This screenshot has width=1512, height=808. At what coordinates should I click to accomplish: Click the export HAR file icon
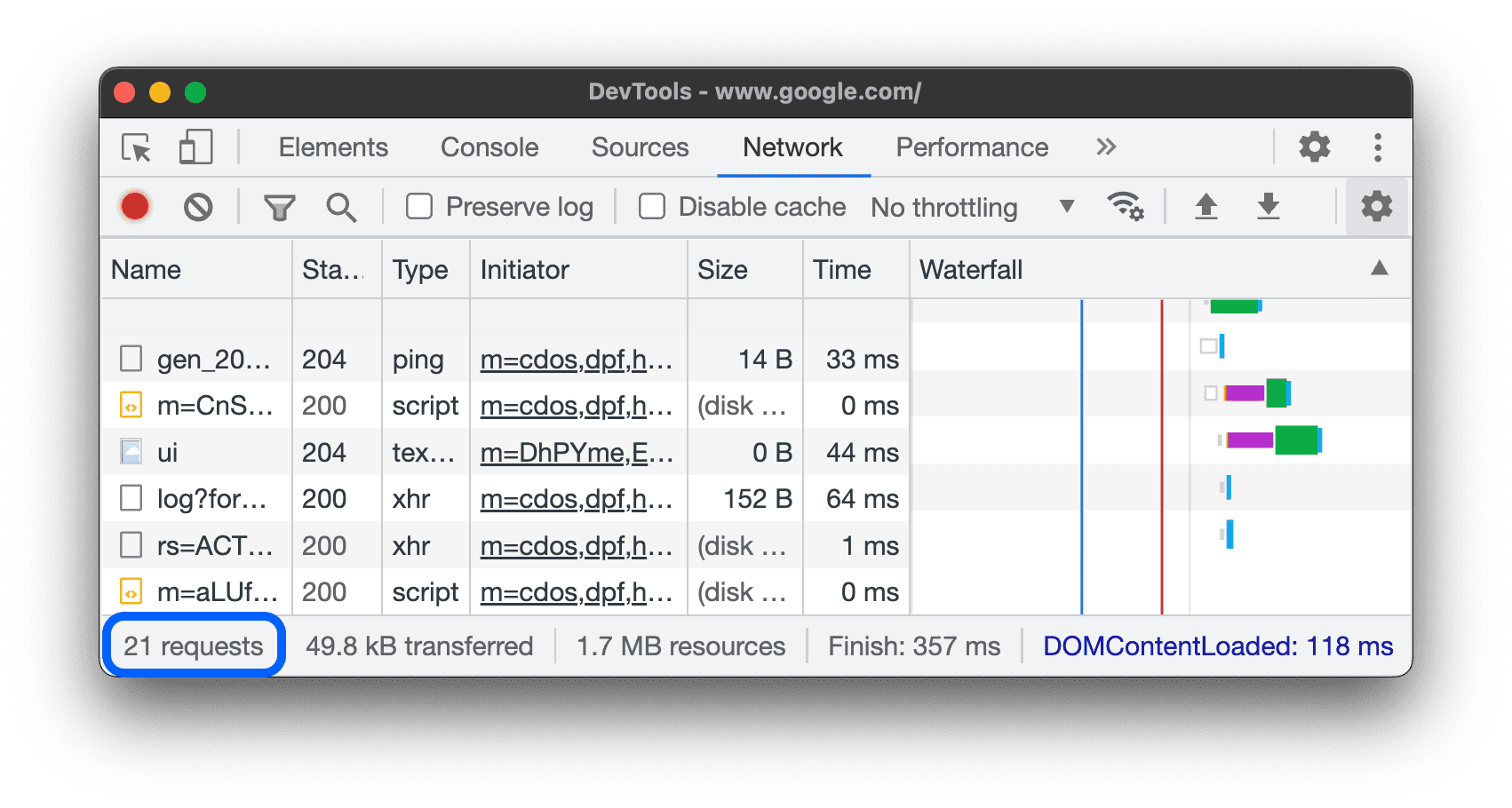coord(1269,206)
